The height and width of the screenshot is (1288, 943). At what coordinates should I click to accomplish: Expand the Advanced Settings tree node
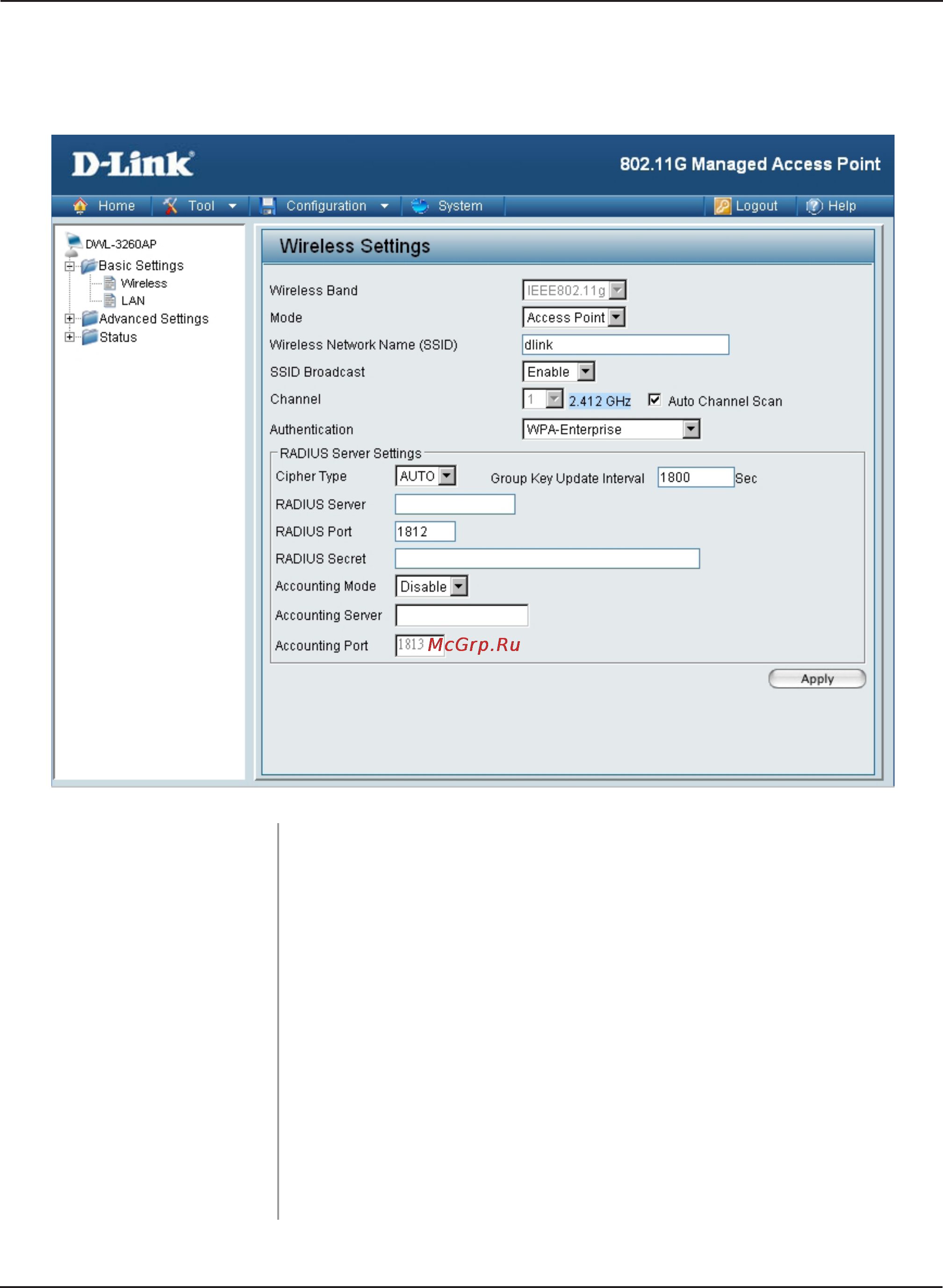click(x=70, y=318)
